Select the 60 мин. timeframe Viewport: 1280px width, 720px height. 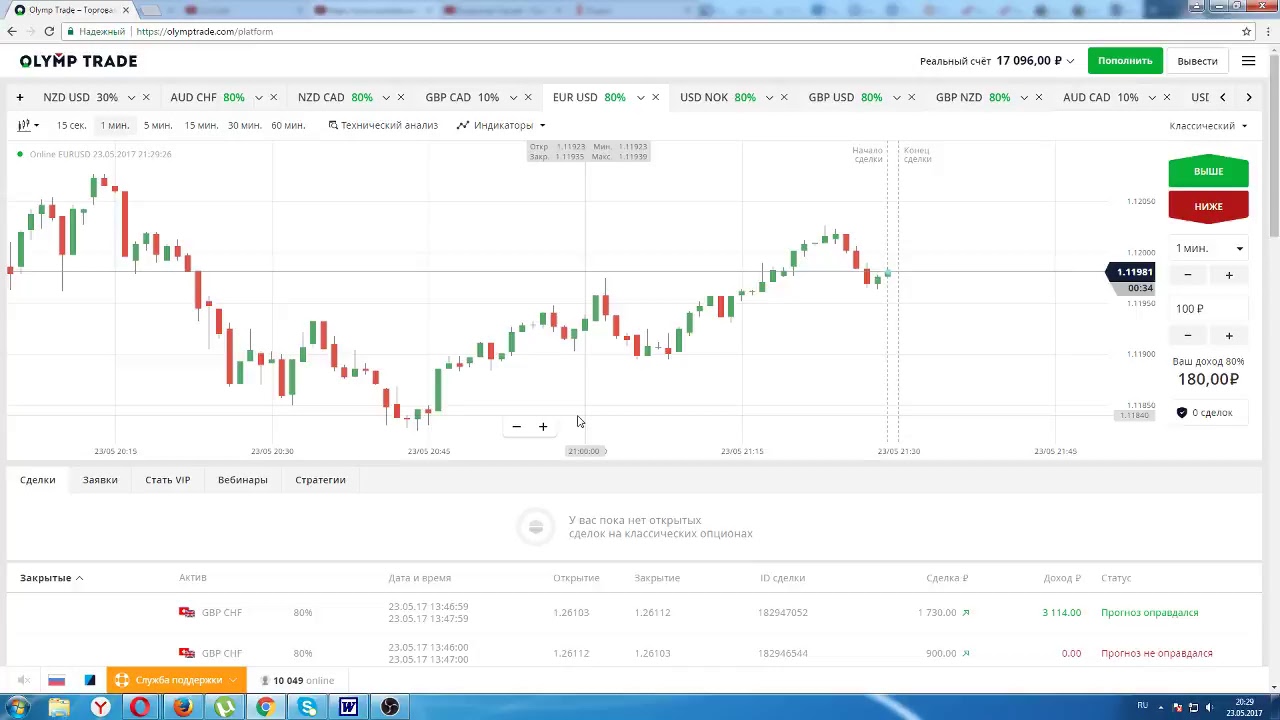(288, 125)
